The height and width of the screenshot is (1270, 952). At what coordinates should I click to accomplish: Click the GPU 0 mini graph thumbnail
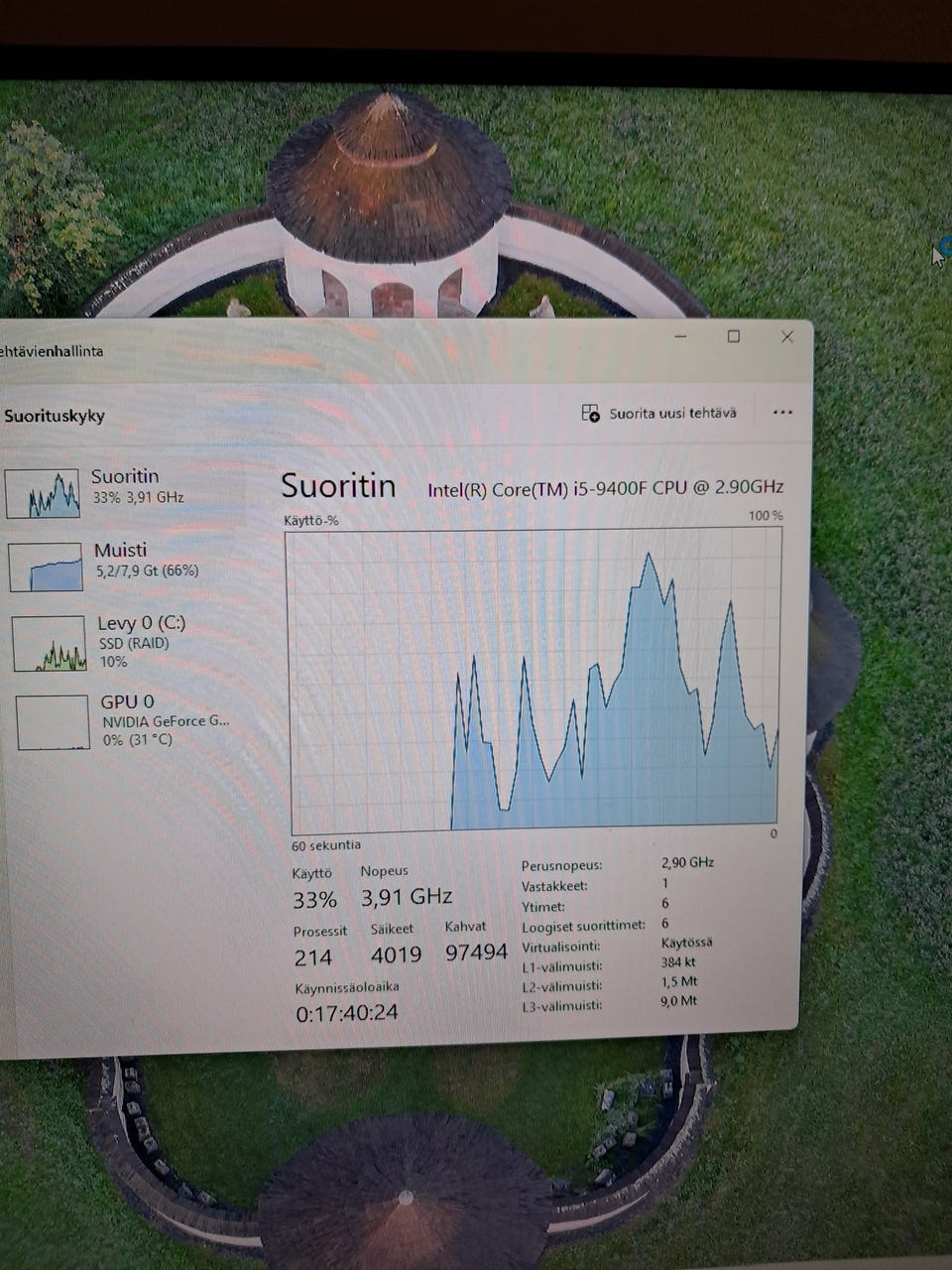tap(54, 722)
